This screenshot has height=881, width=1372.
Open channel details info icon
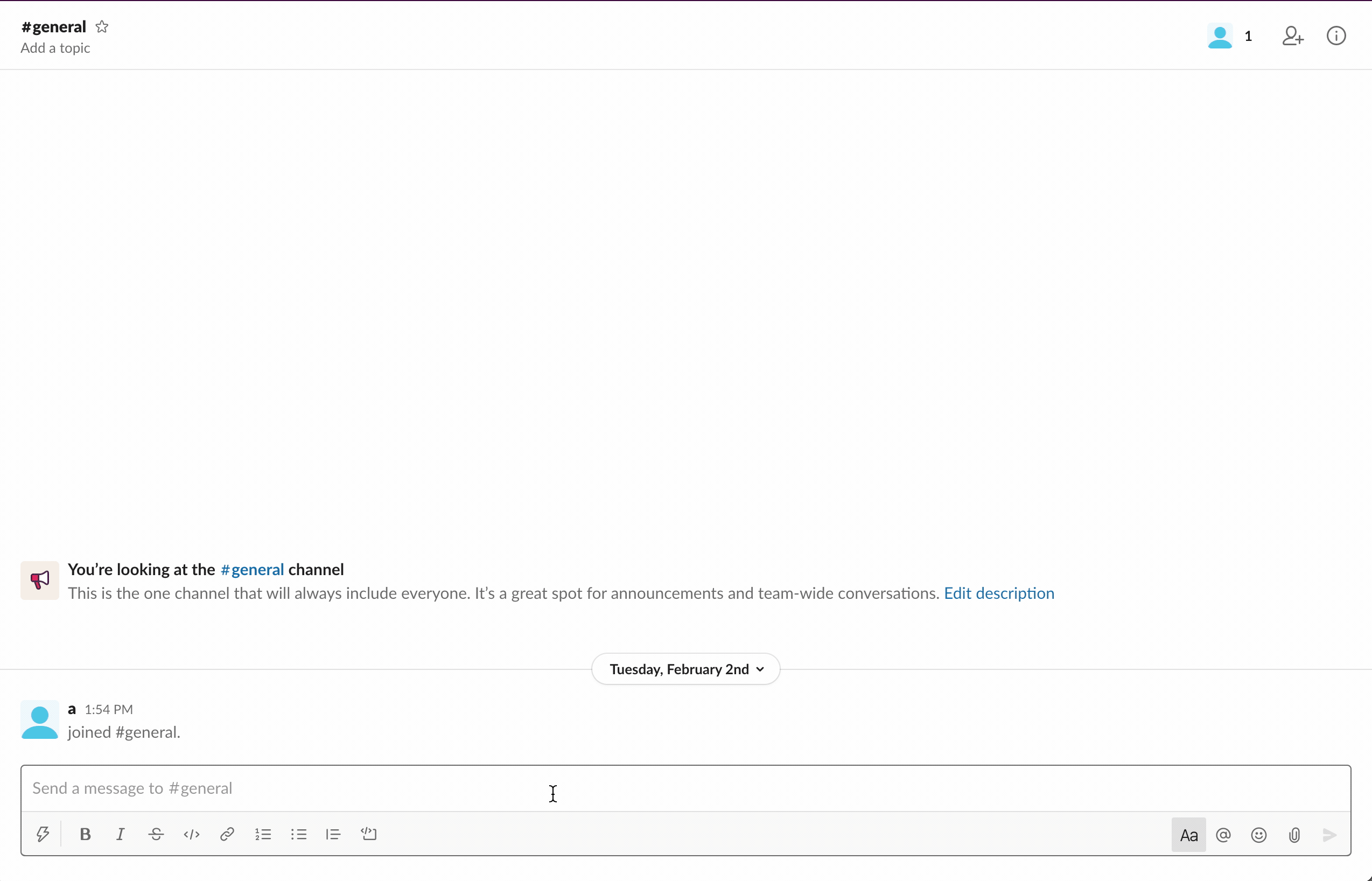coord(1336,36)
